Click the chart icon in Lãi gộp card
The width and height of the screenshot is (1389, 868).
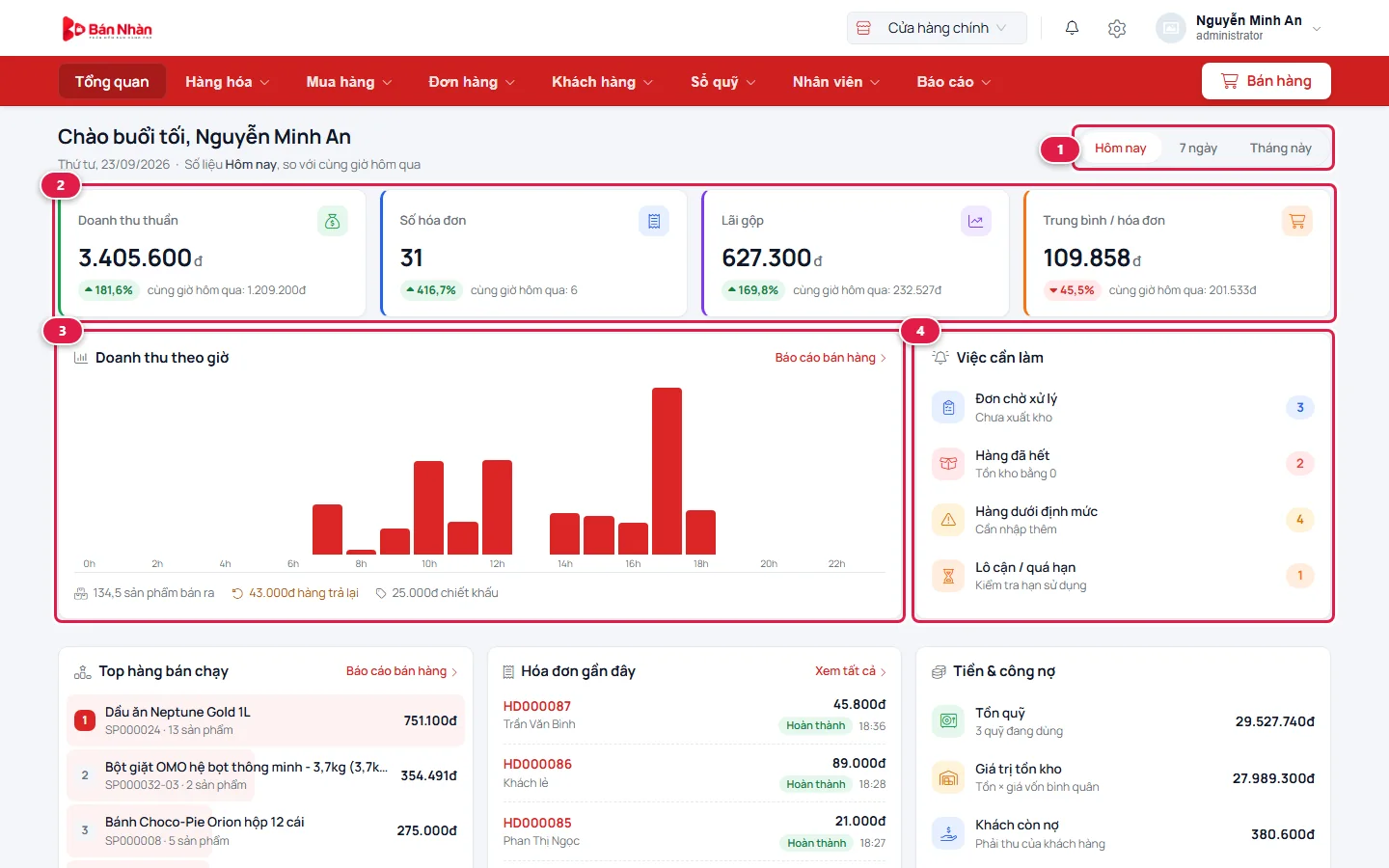pos(976,221)
